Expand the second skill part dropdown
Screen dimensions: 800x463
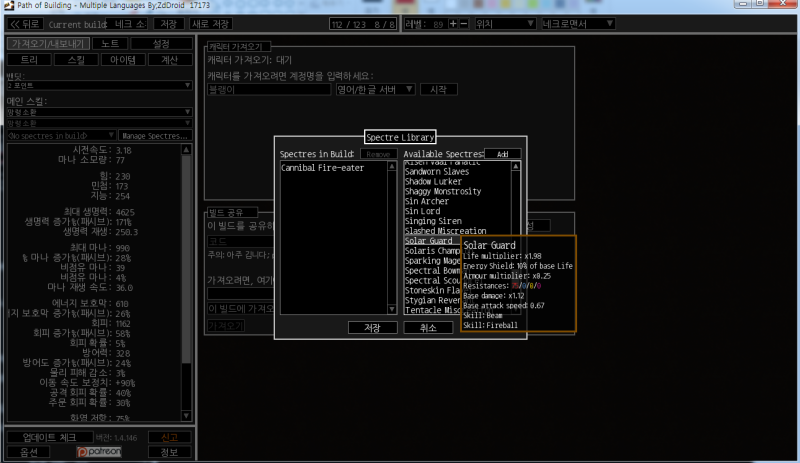(x=99, y=123)
